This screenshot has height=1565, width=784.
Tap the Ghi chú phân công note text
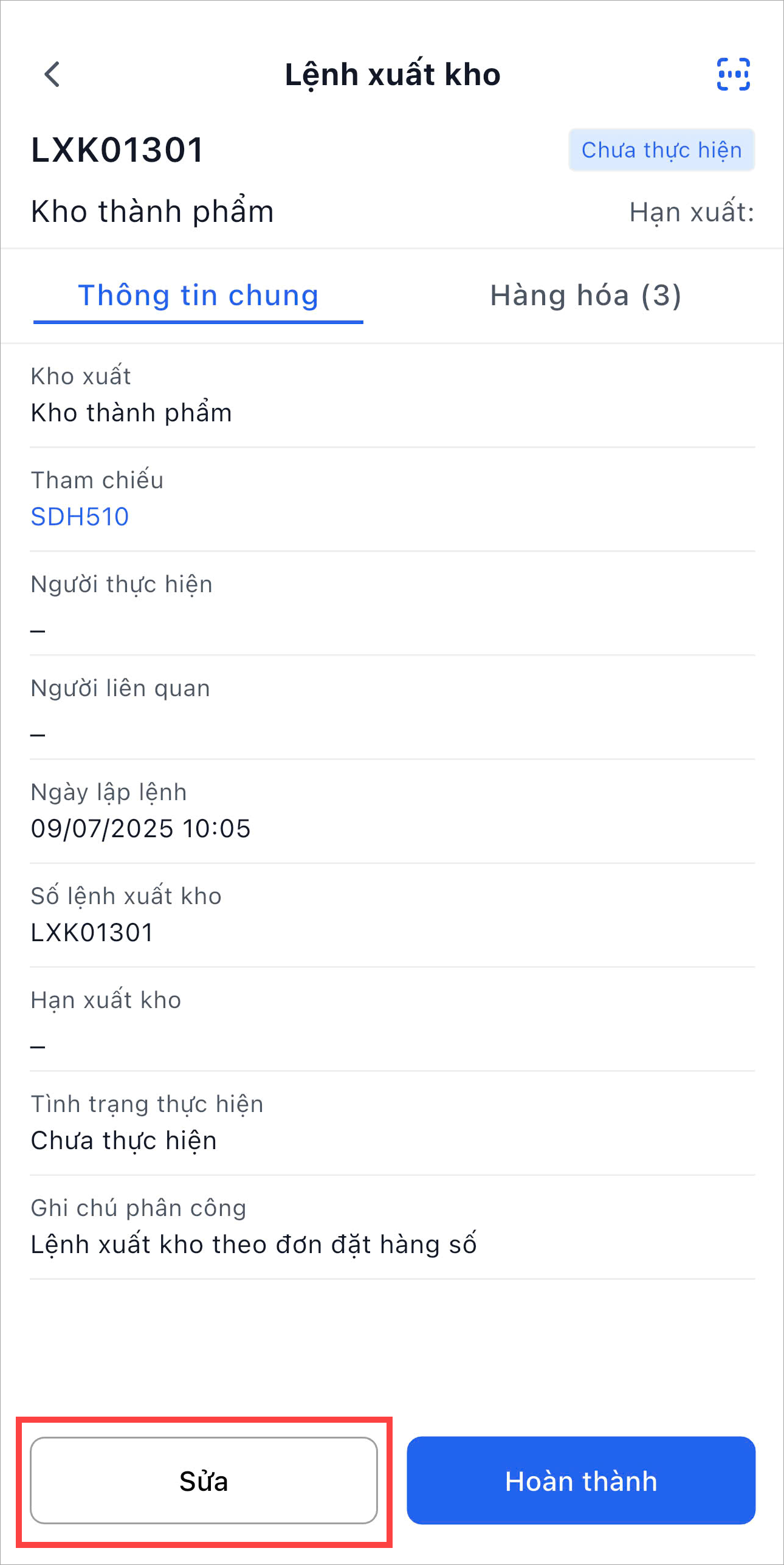253,1245
